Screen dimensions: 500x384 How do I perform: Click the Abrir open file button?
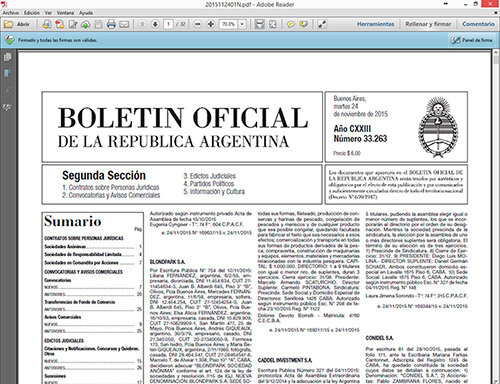tap(16, 24)
